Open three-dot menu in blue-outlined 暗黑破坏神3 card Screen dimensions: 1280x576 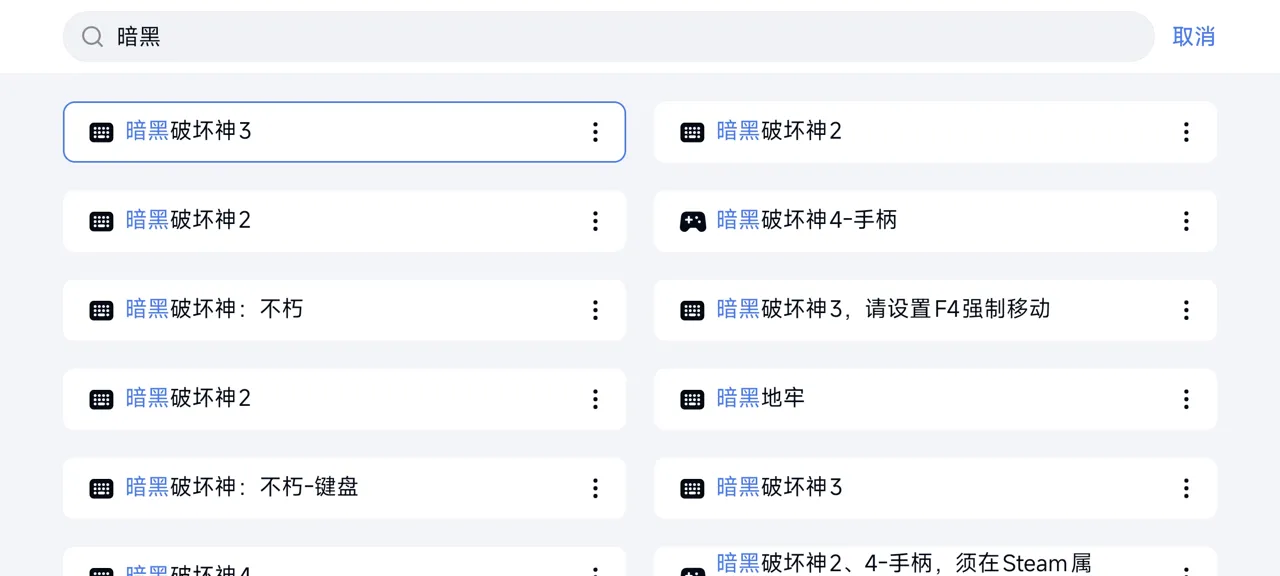(x=595, y=132)
